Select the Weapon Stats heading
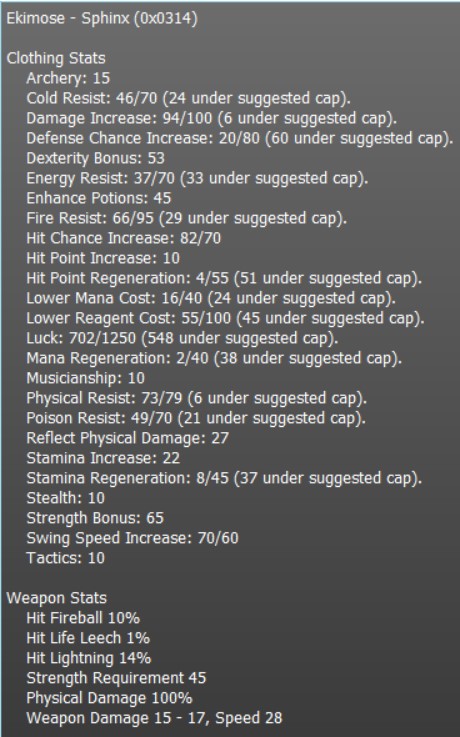Image resolution: width=460 pixels, height=737 pixels. (56, 598)
